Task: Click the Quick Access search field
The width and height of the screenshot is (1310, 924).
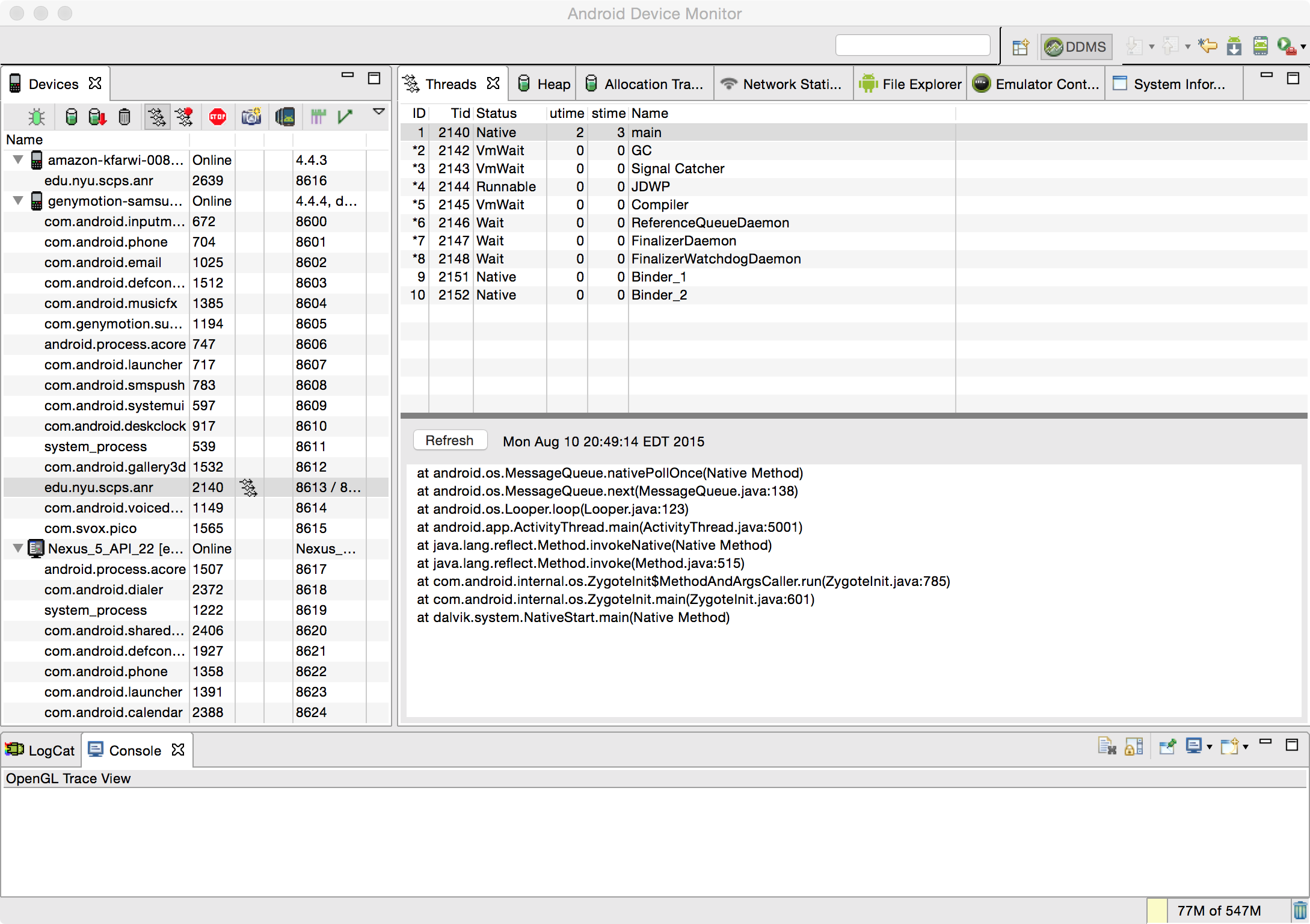Action: click(912, 46)
